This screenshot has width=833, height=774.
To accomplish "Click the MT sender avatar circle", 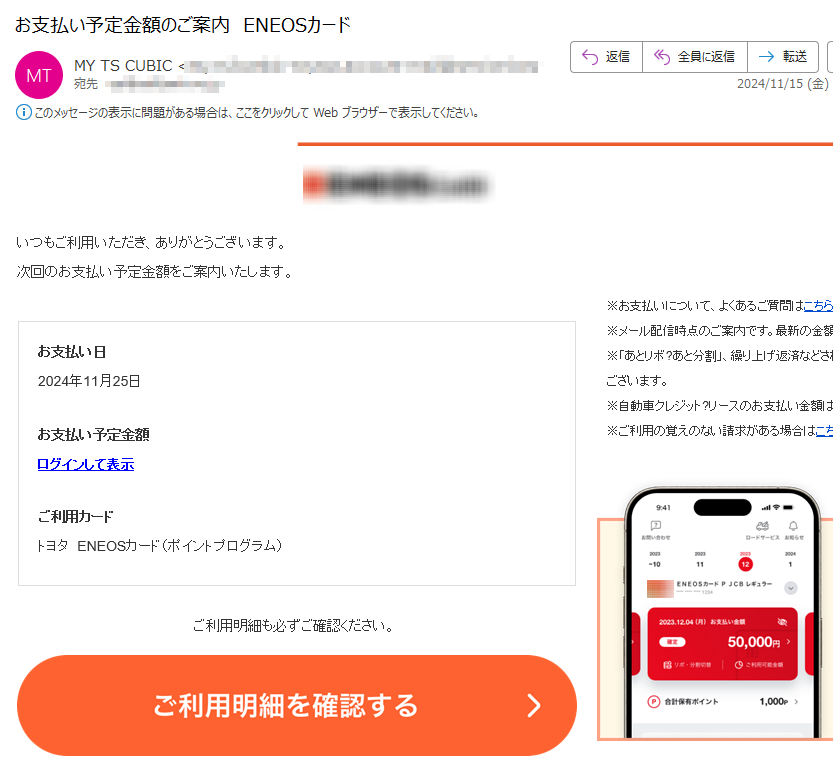I will pyautogui.click(x=39, y=75).
